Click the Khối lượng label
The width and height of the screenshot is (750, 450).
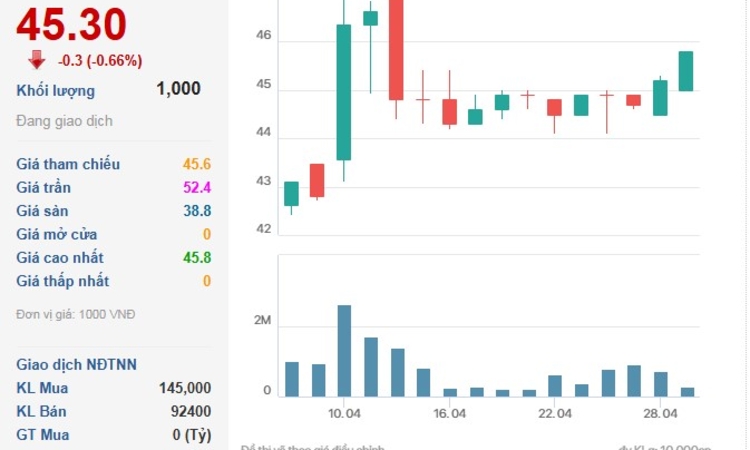pyautogui.click(x=56, y=91)
